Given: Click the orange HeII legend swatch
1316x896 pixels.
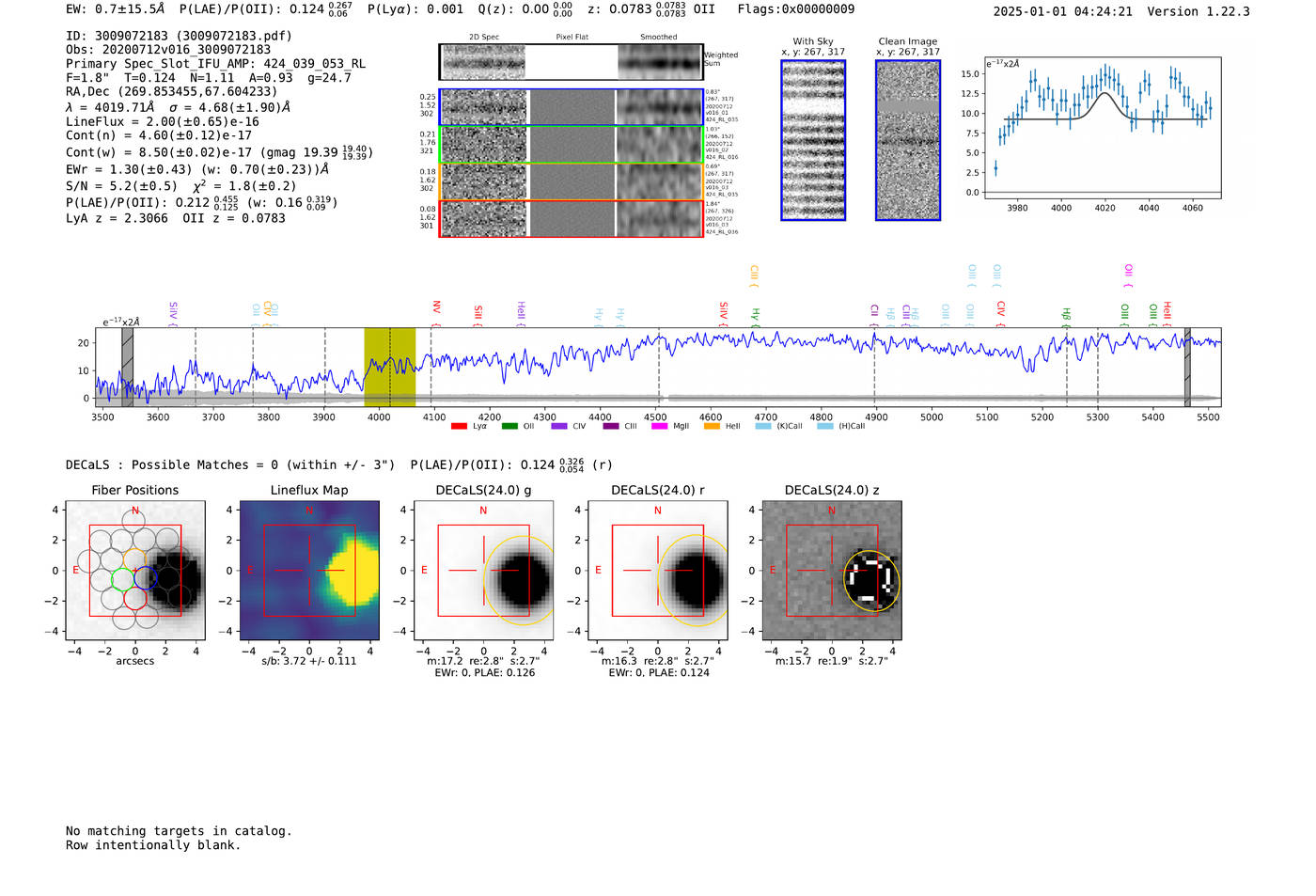Looking at the screenshot, I should 712,426.
